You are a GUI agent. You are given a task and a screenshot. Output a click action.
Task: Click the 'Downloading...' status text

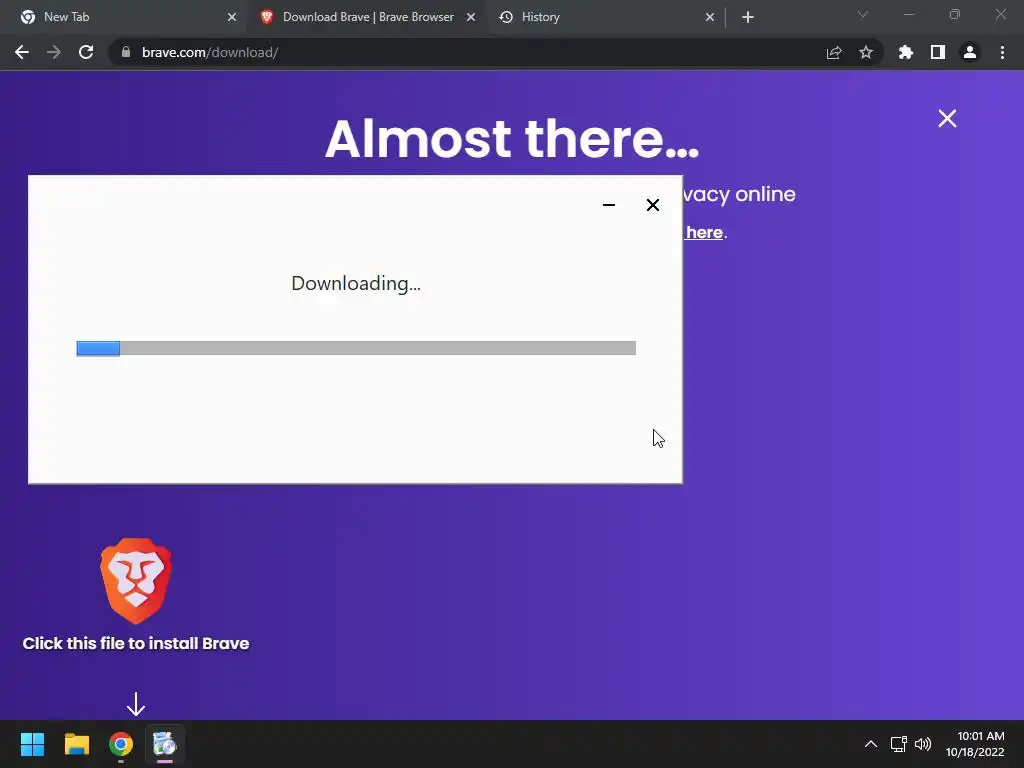pyautogui.click(x=356, y=283)
